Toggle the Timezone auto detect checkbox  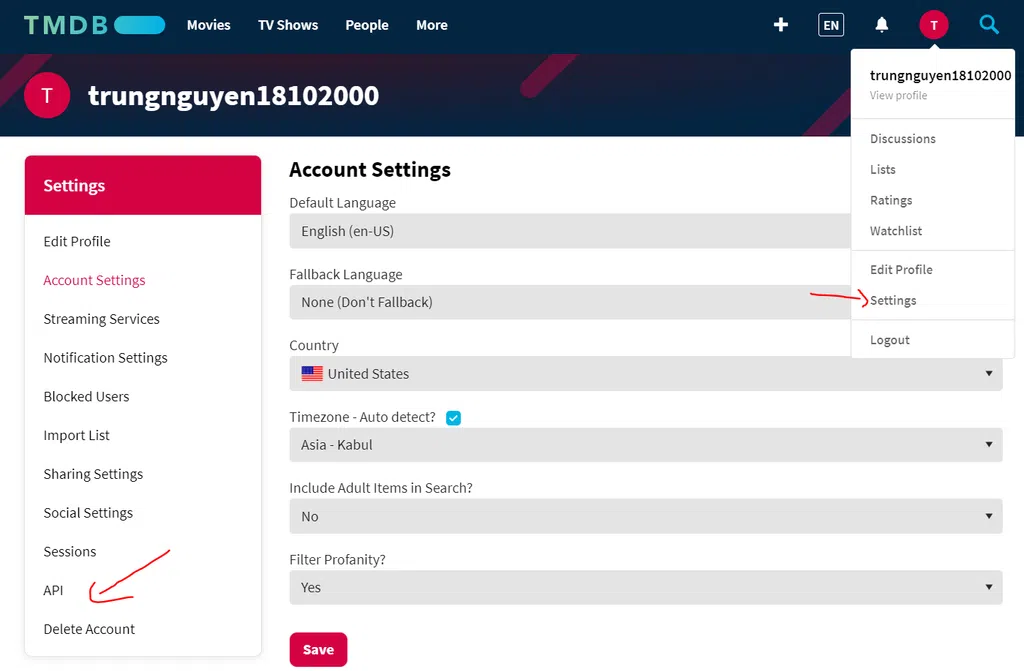click(453, 418)
